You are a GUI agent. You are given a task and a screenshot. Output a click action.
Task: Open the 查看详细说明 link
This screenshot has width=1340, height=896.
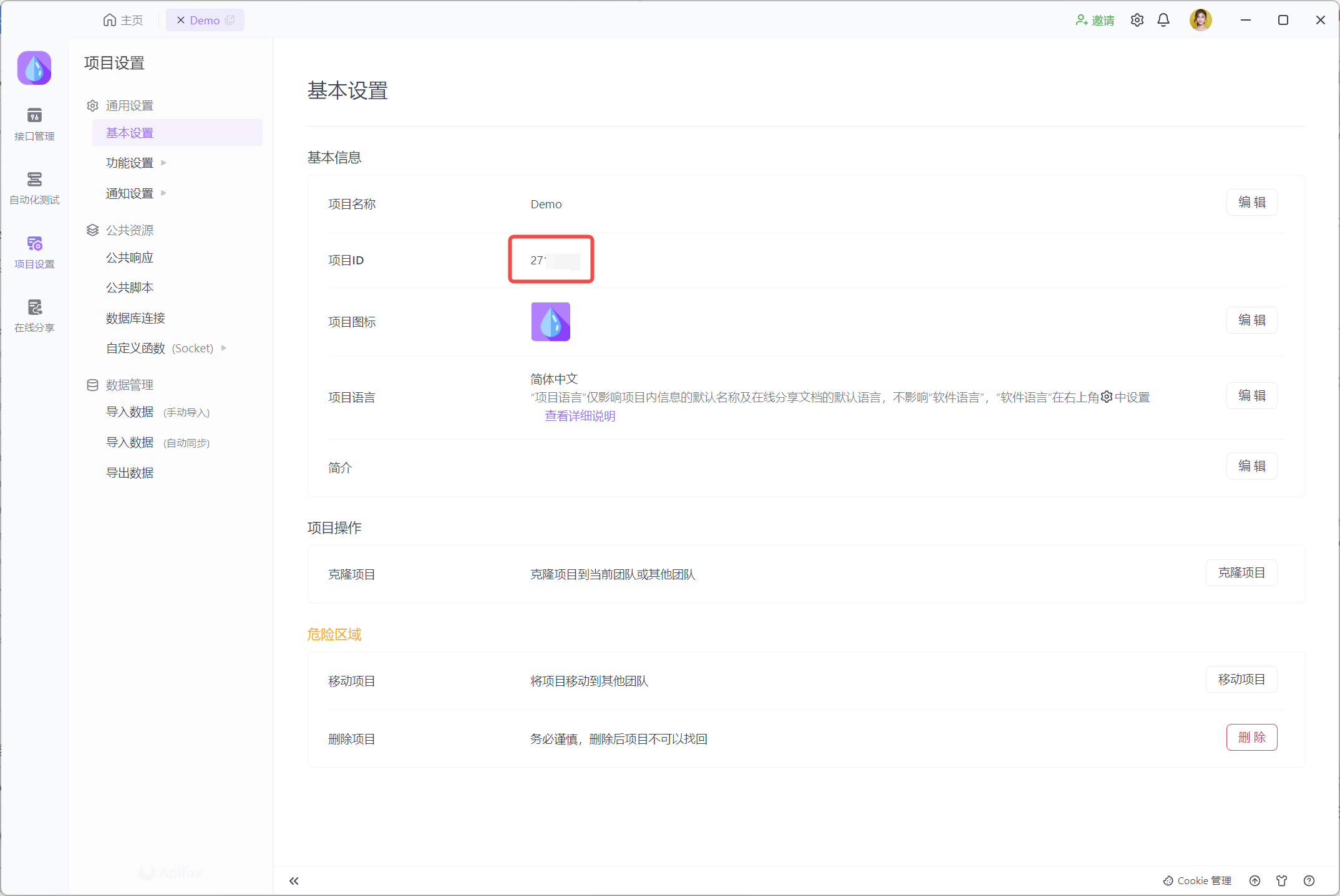point(580,416)
